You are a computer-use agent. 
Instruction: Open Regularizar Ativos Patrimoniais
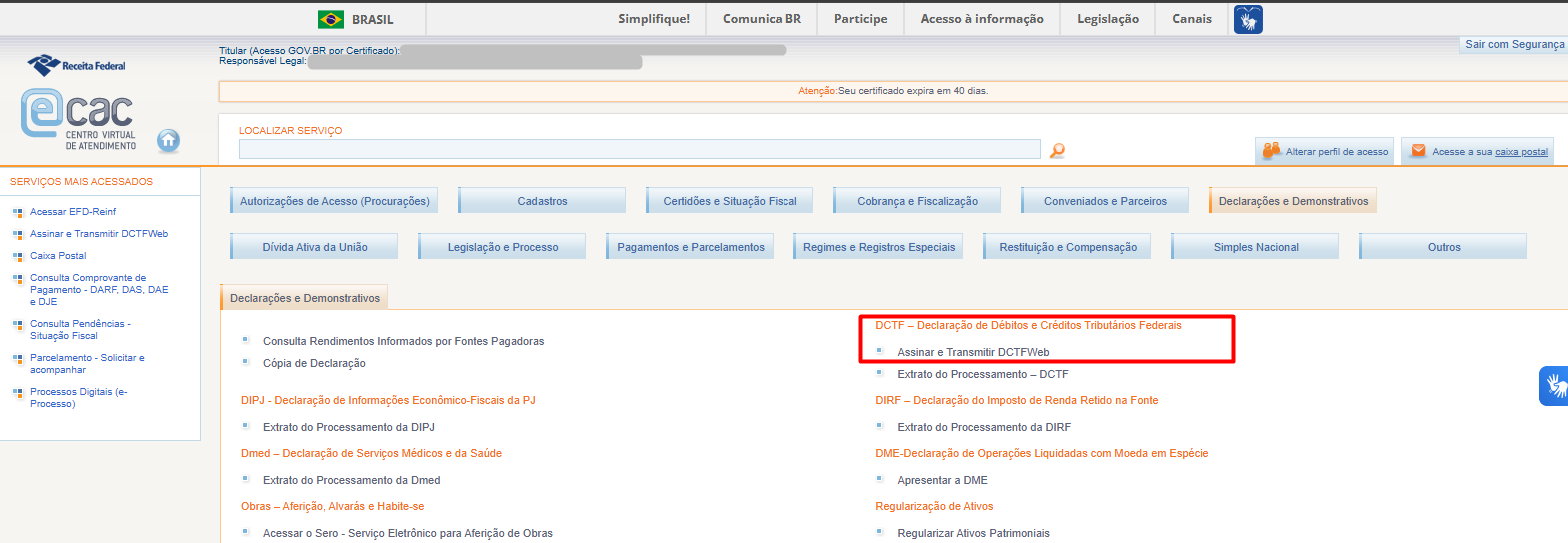973,533
